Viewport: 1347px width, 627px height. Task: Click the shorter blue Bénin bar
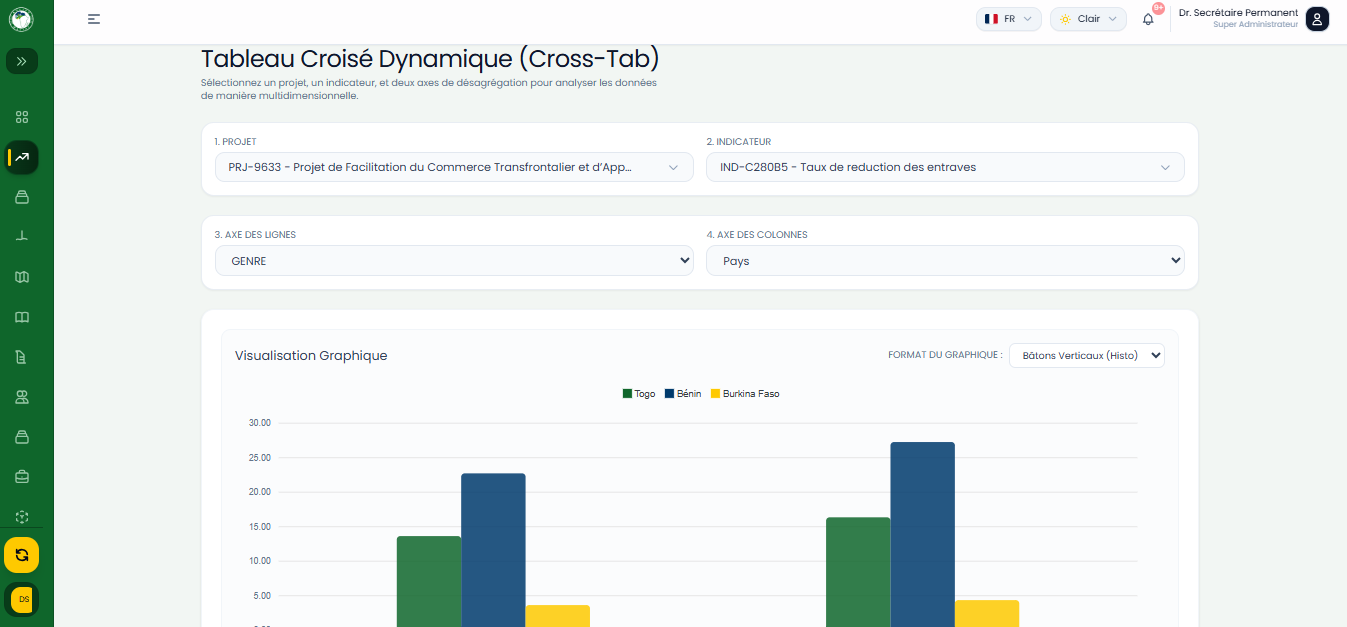click(493, 550)
